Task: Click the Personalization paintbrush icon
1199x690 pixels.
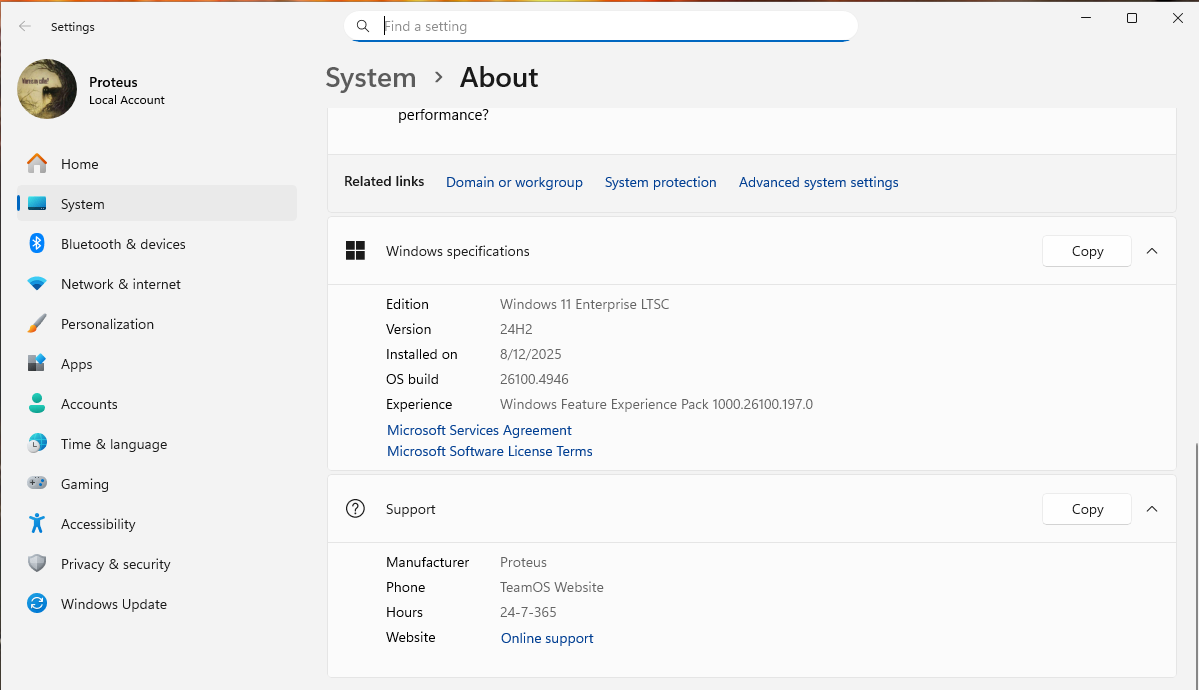Action: [x=37, y=324]
